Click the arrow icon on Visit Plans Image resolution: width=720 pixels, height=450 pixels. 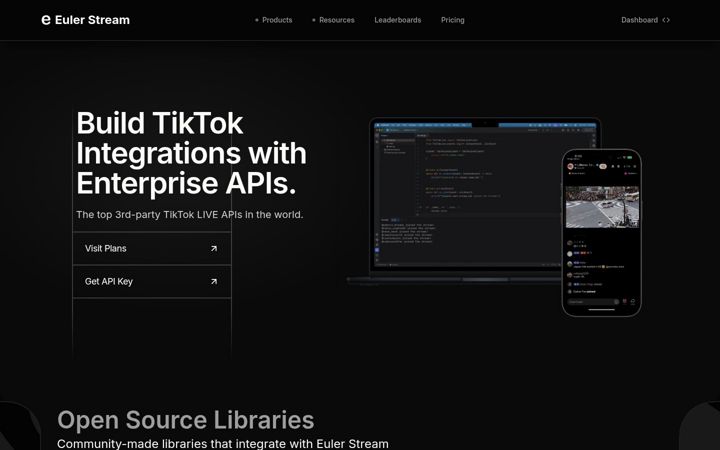(x=214, y=248)
